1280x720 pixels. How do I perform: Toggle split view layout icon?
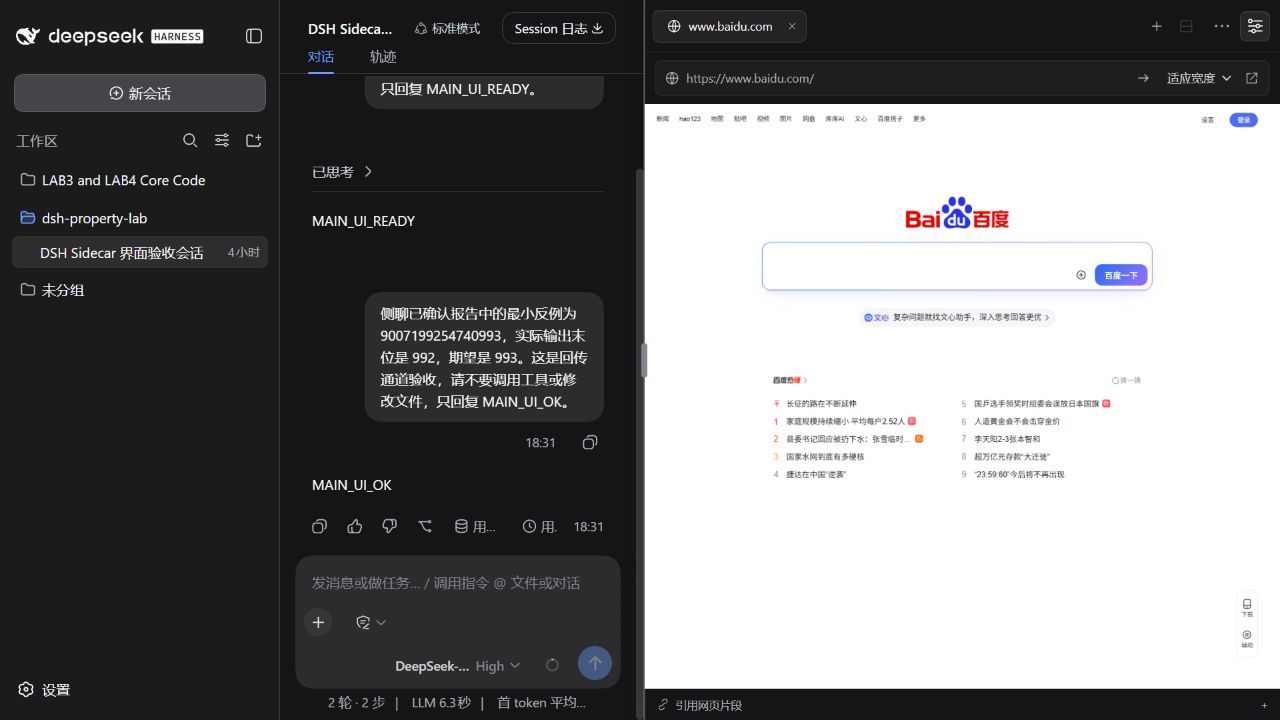tap(1186, 26)
